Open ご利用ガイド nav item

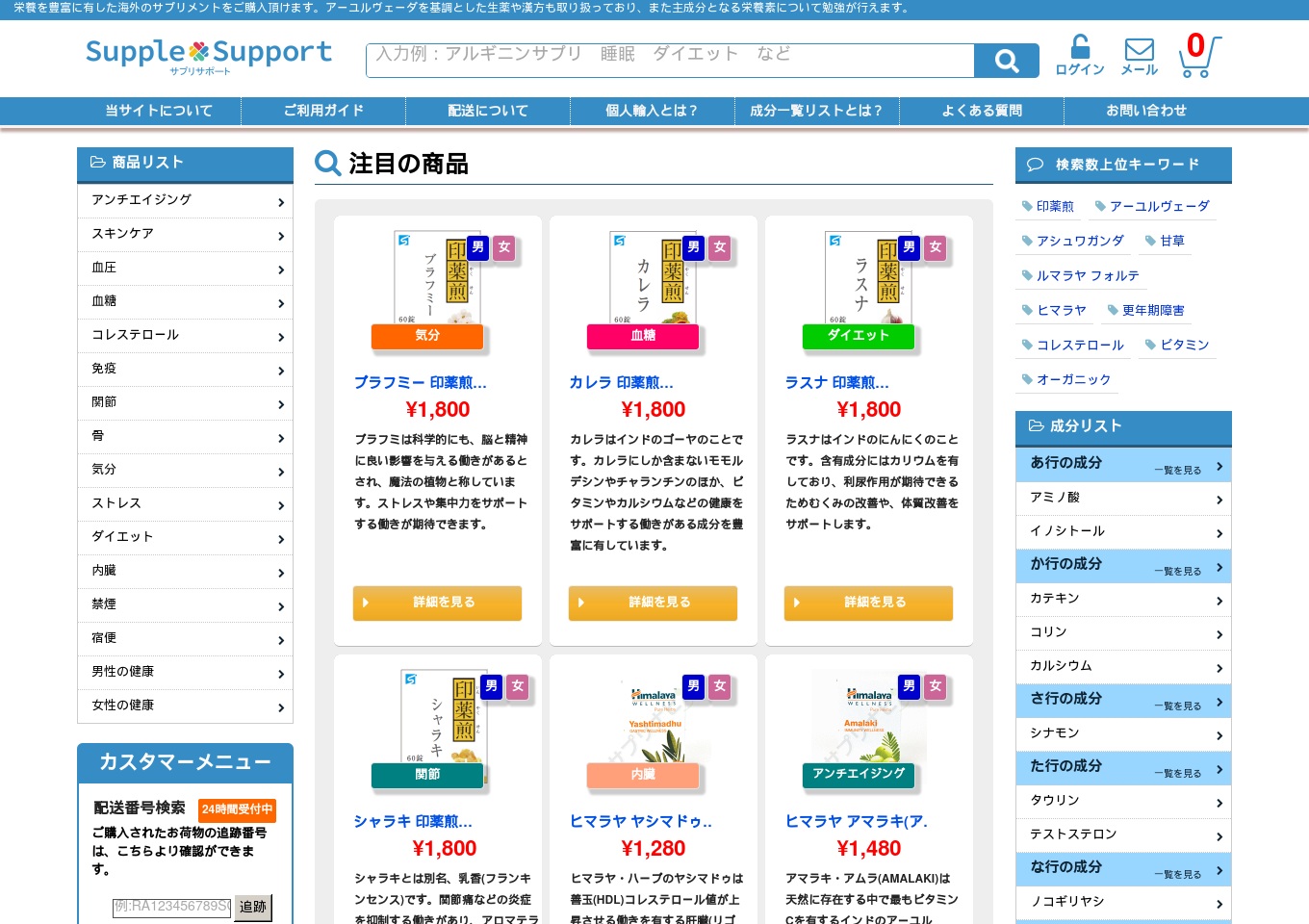click(323, 111)
